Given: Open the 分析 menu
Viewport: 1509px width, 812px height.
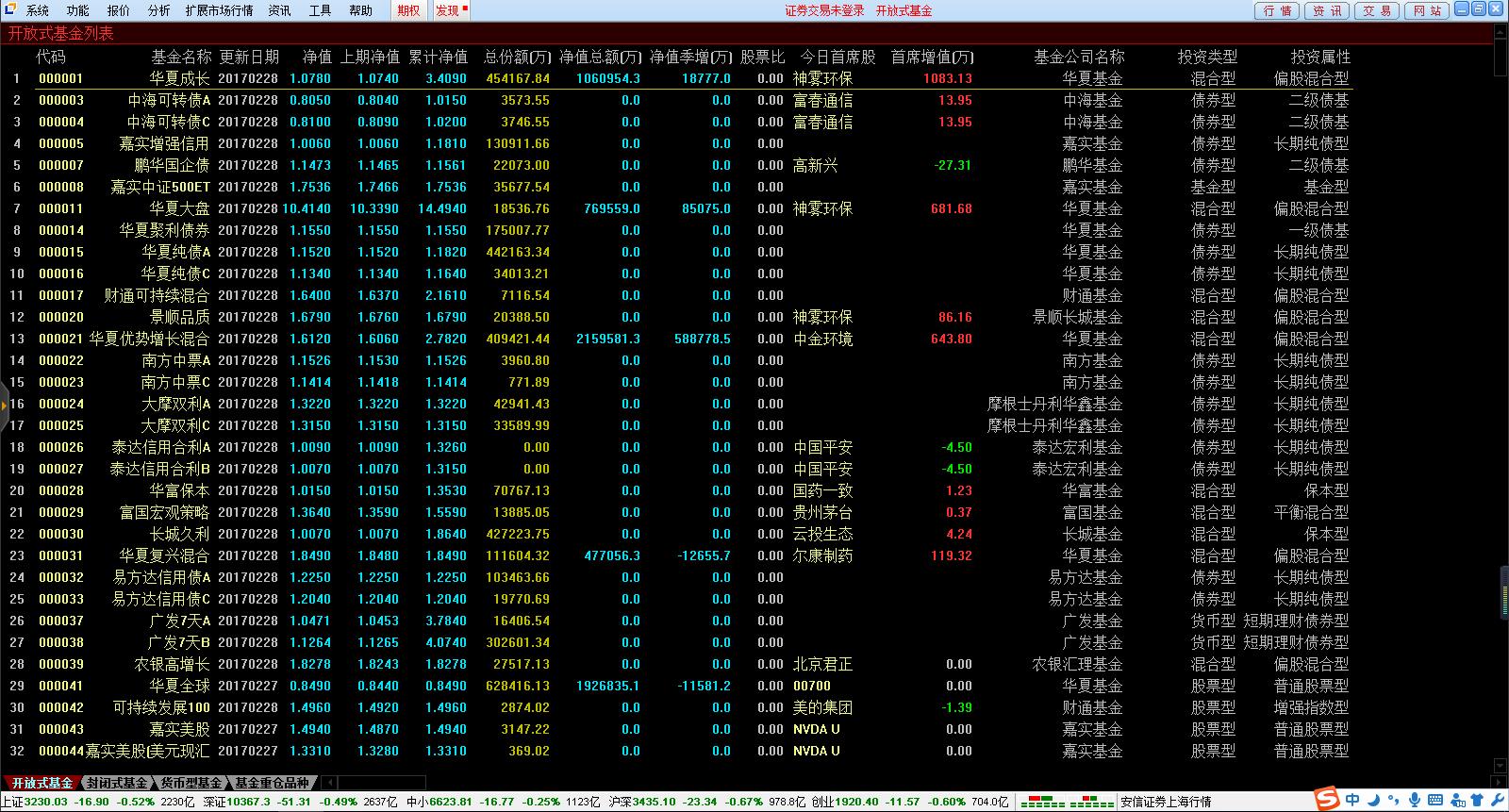Looking at the screenshot, I should pyautogui.click(x=158, y=10).
